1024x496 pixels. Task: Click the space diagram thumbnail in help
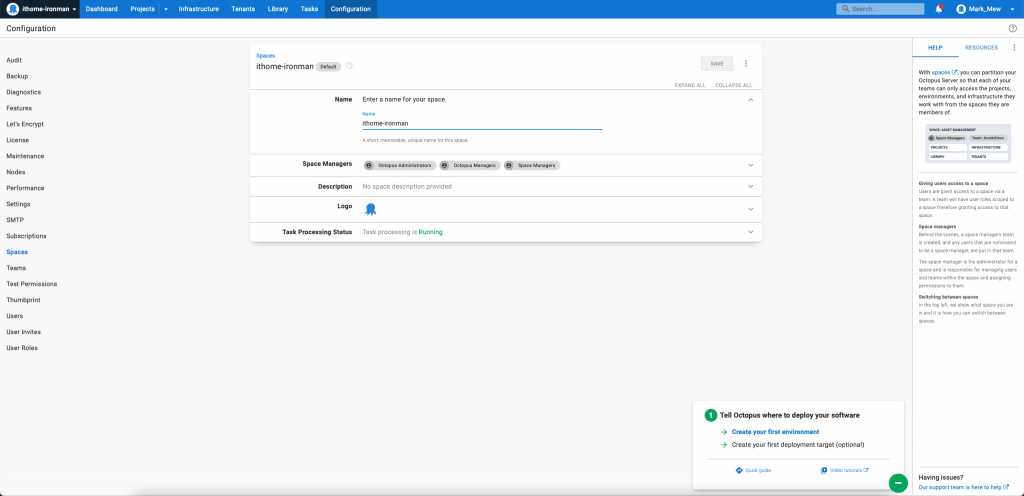click(968, 144)
